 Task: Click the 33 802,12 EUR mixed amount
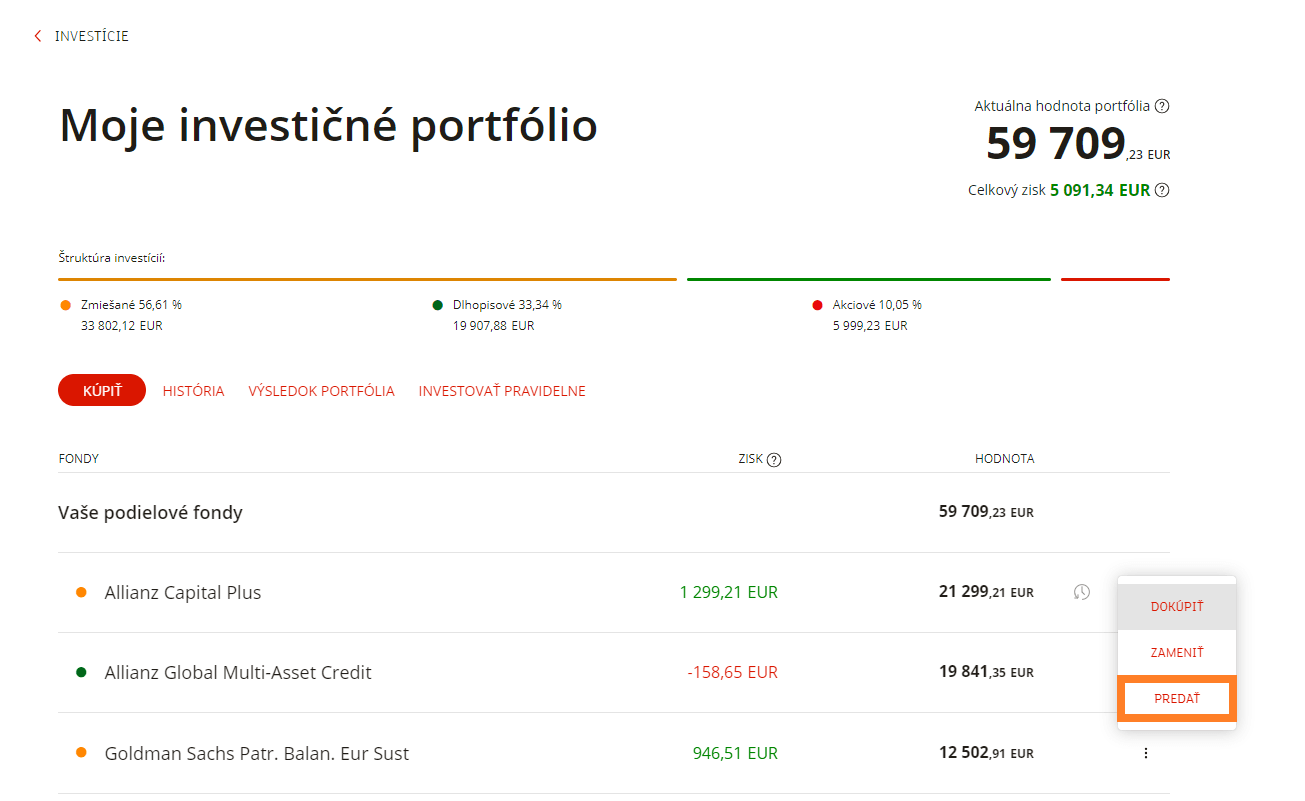tap(122, 326)
